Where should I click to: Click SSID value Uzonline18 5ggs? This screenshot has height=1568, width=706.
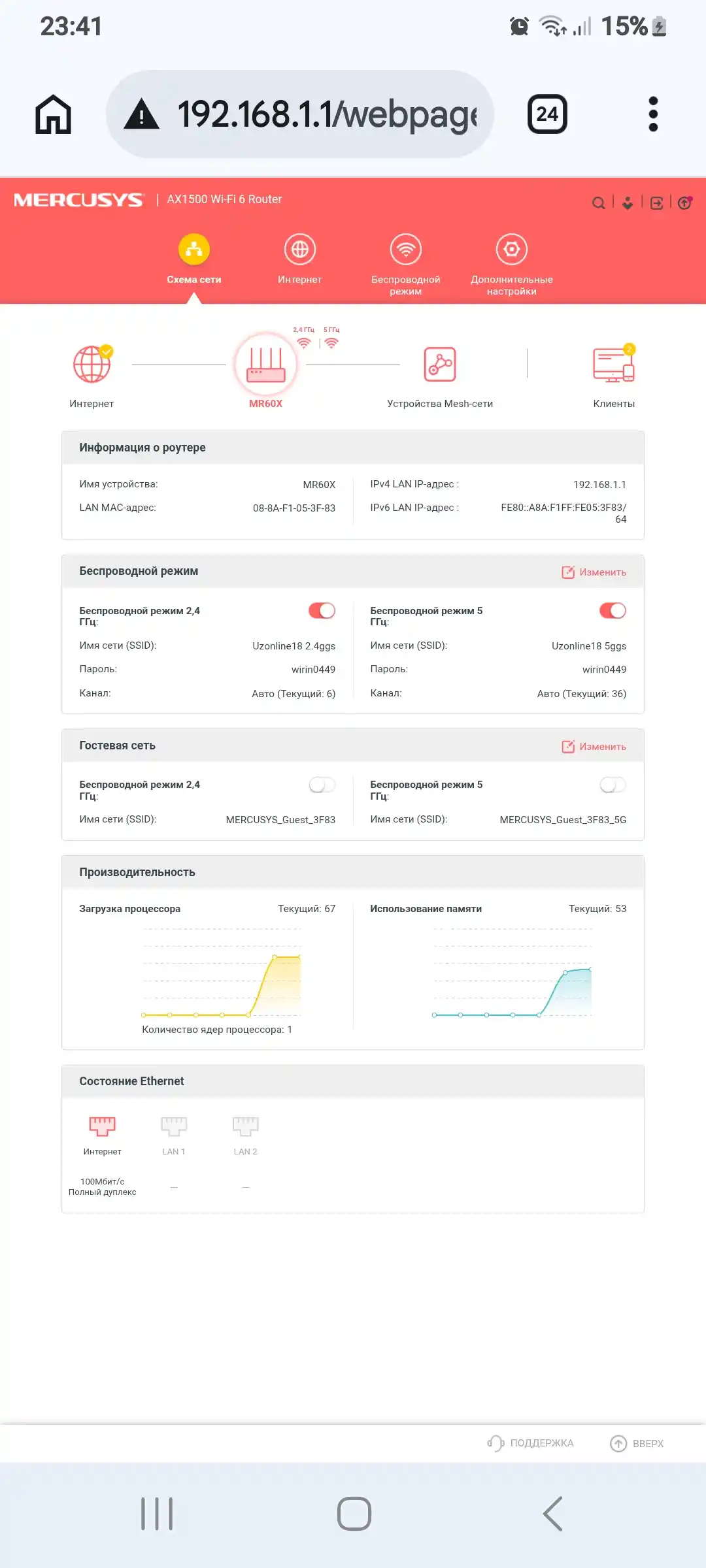point(589,646)
